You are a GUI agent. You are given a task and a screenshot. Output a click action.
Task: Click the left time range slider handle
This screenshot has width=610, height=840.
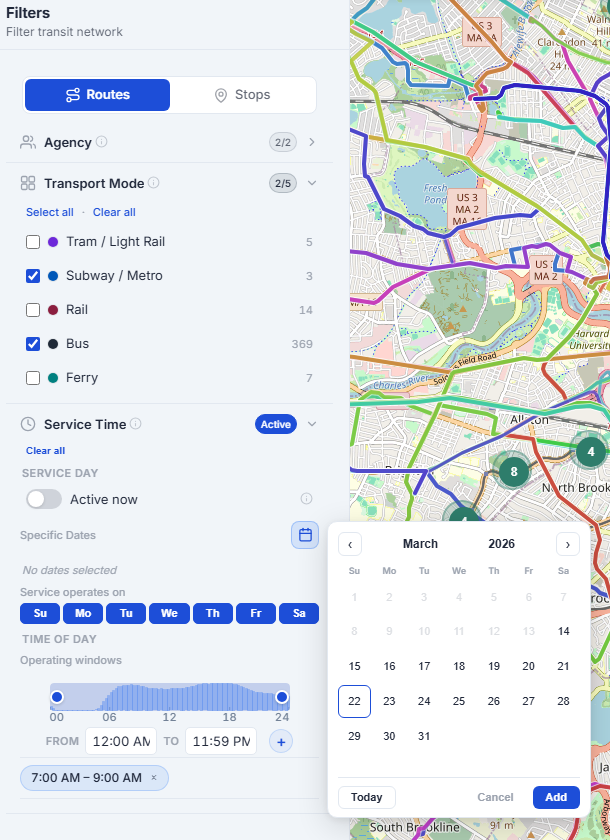(57, 696)
